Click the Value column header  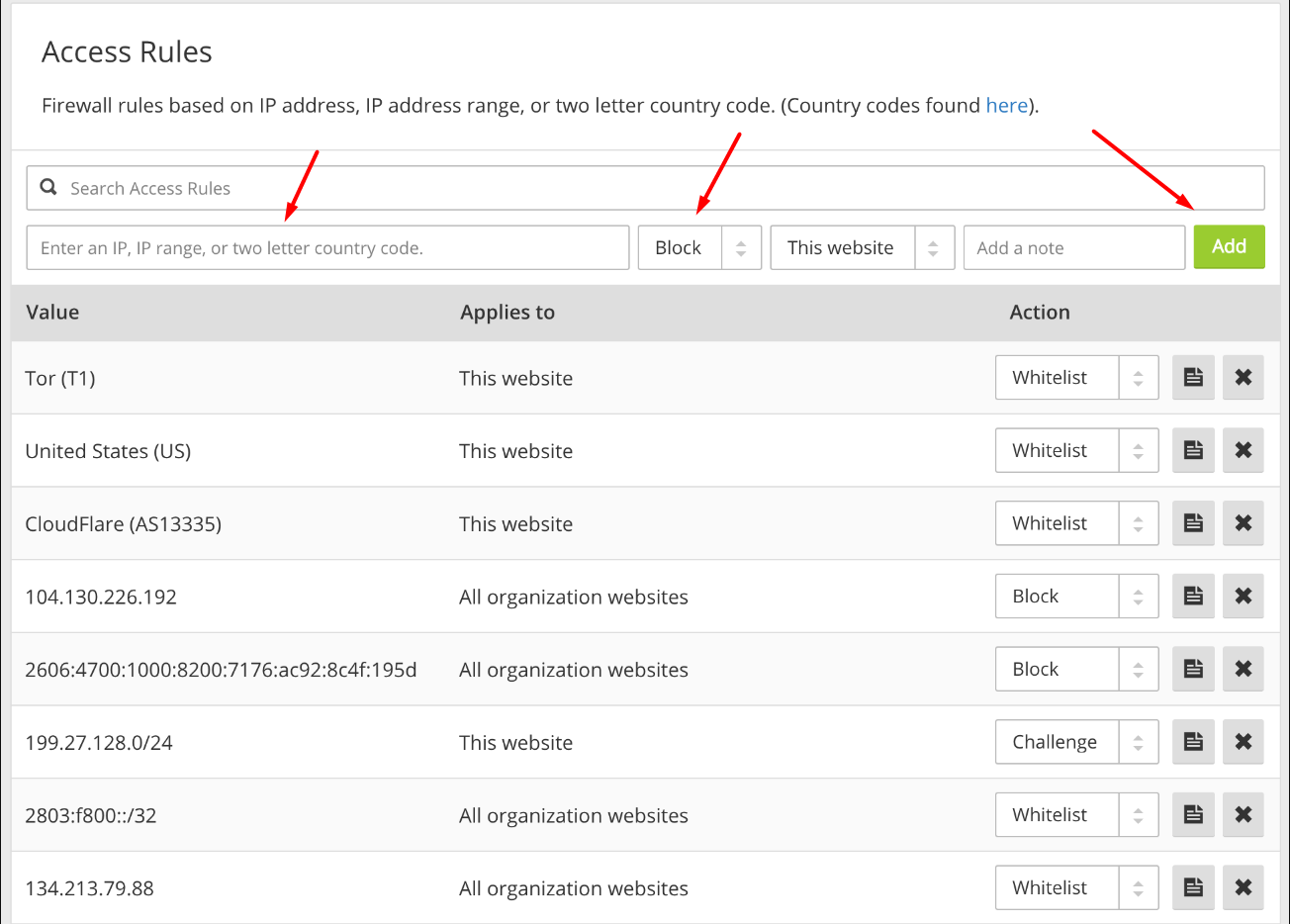point(52,313)
